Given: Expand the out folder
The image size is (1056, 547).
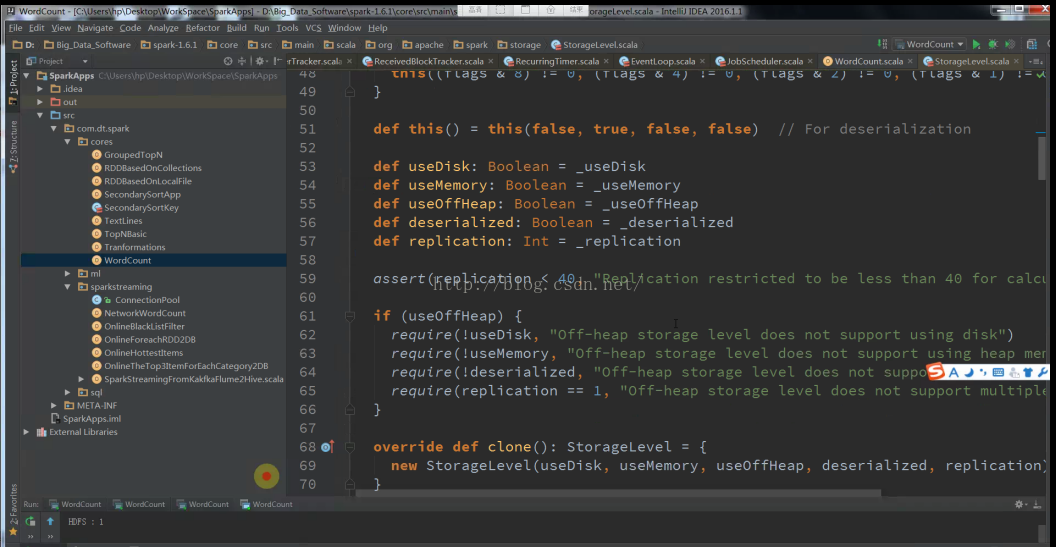Looking at the screenshot, I should [x=40, y=102].
